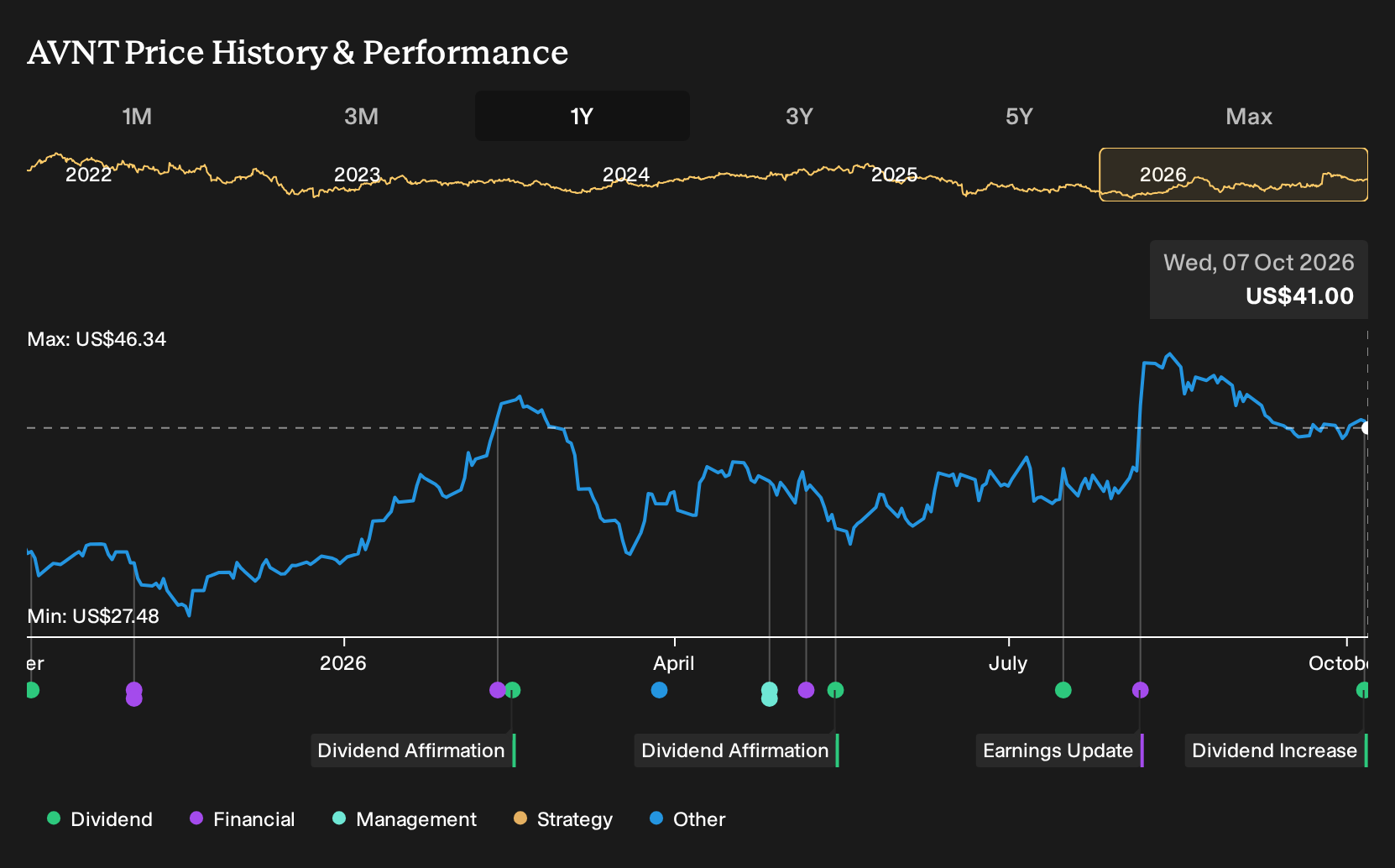This screenshot has height=868, width=1395.
Task: Click the purple Financial dot above Earnings Update
Action: [1140, 690]
